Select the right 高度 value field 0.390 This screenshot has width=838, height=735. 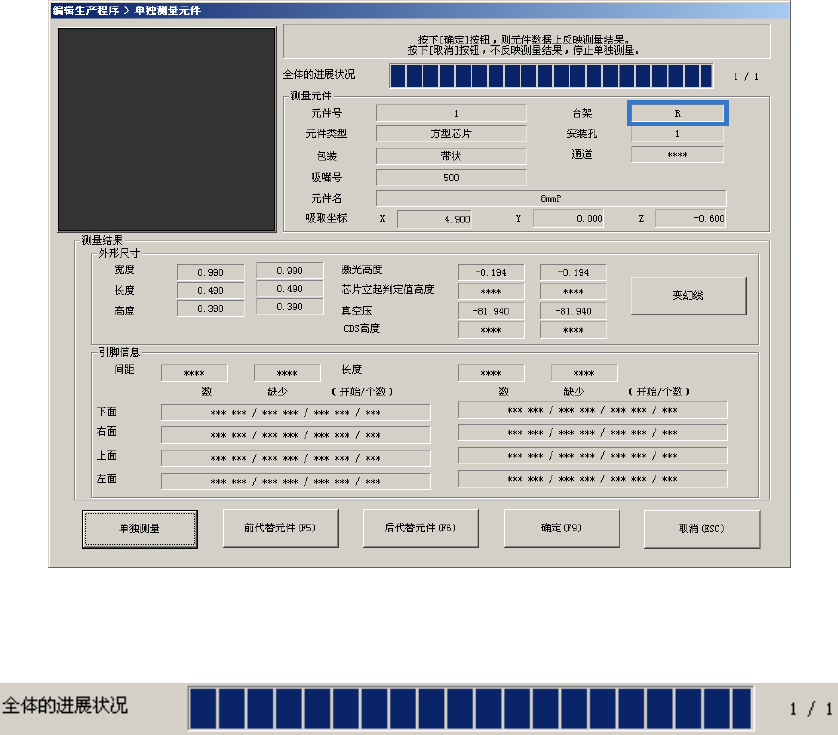(x=290, y=307)
